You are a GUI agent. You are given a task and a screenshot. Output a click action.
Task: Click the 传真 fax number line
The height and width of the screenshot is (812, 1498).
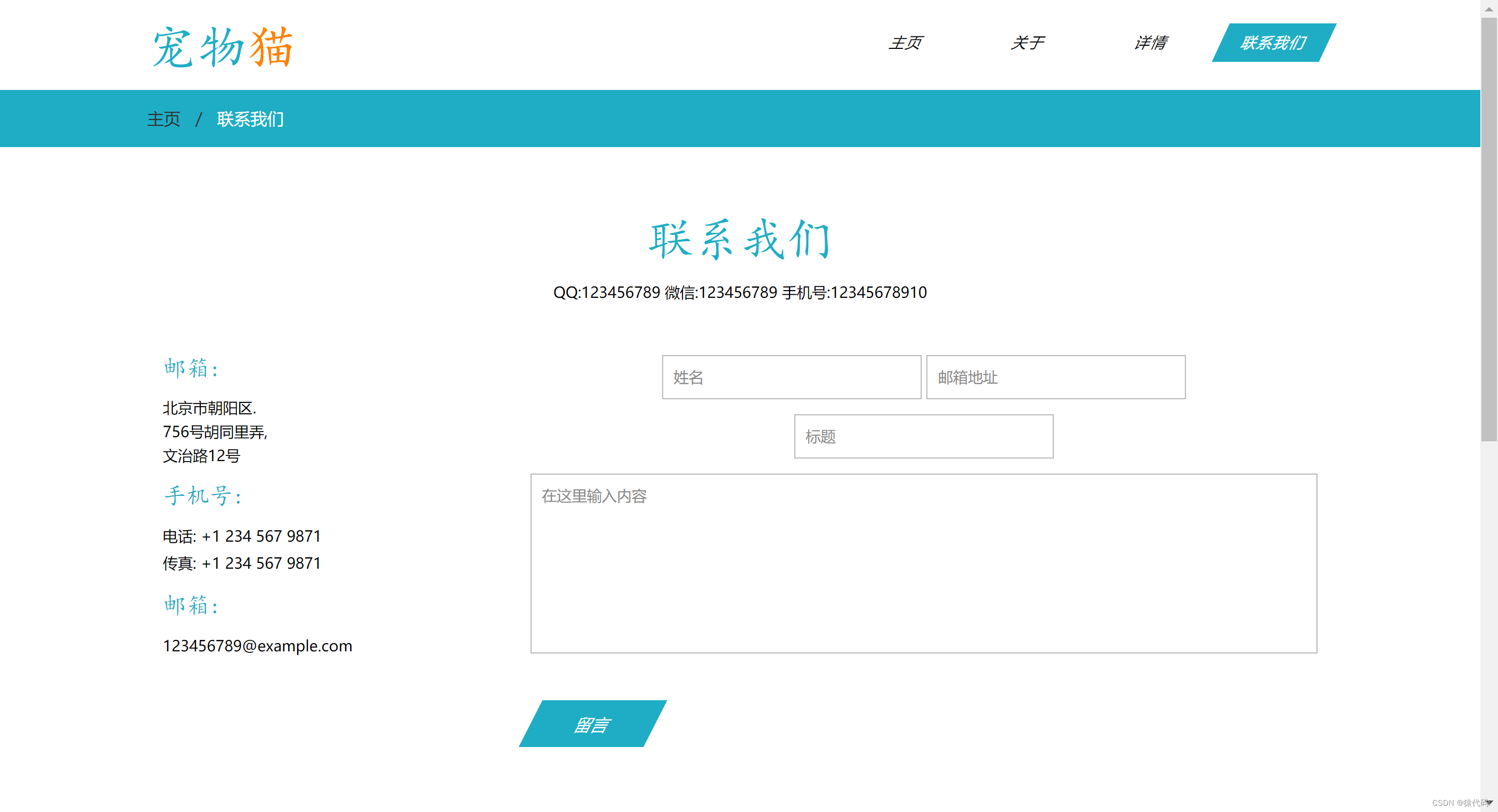click(x=241, y=563)
